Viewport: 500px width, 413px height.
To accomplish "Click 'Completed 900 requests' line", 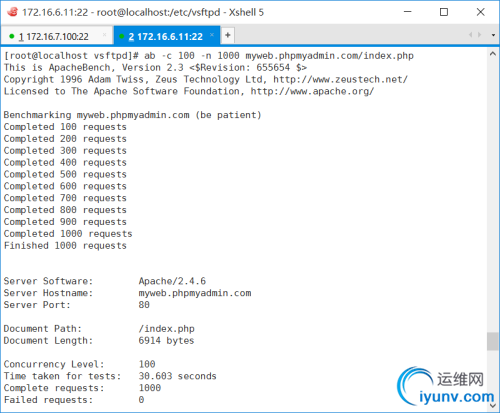I will click(x=65, y=222).
